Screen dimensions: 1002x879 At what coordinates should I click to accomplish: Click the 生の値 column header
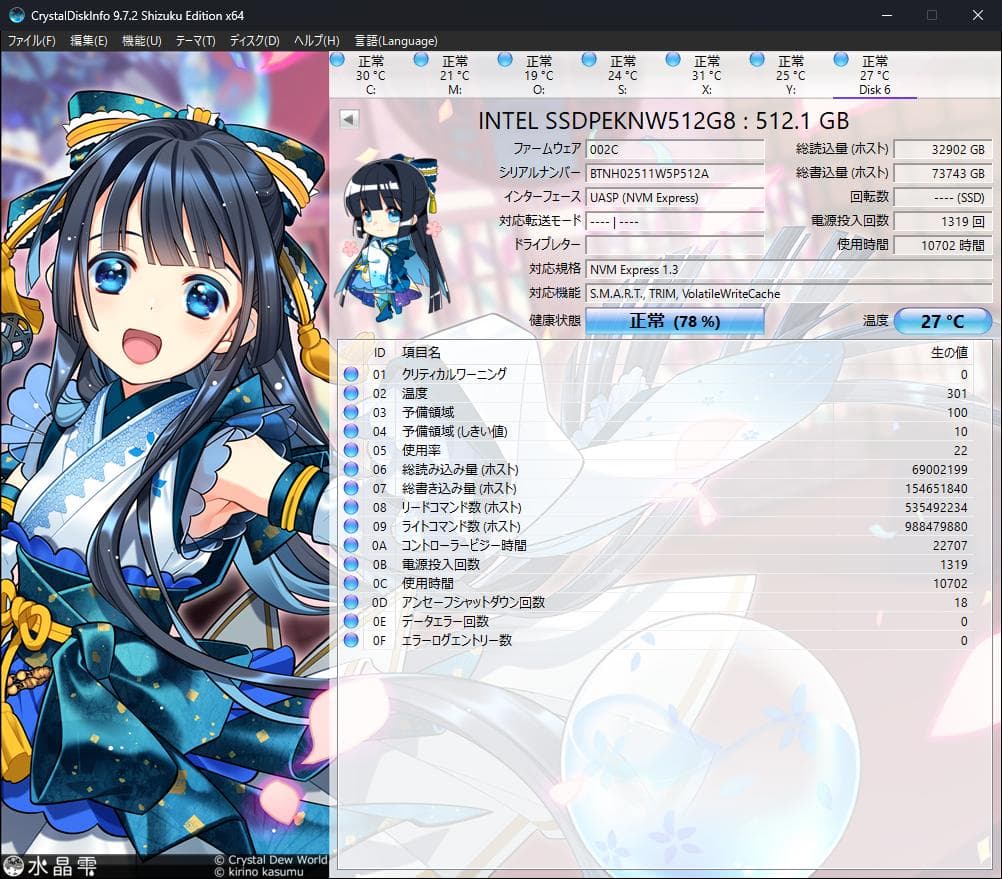[949, 353]
